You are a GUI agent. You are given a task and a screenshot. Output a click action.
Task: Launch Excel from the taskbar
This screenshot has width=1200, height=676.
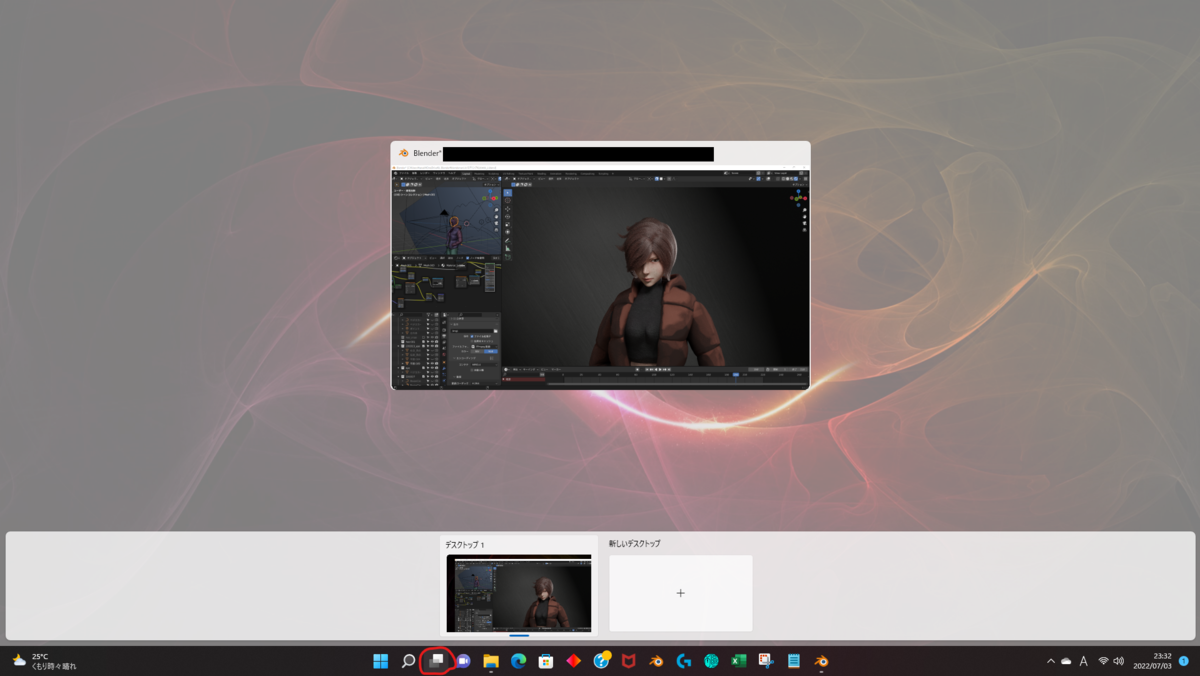[738, 661]
